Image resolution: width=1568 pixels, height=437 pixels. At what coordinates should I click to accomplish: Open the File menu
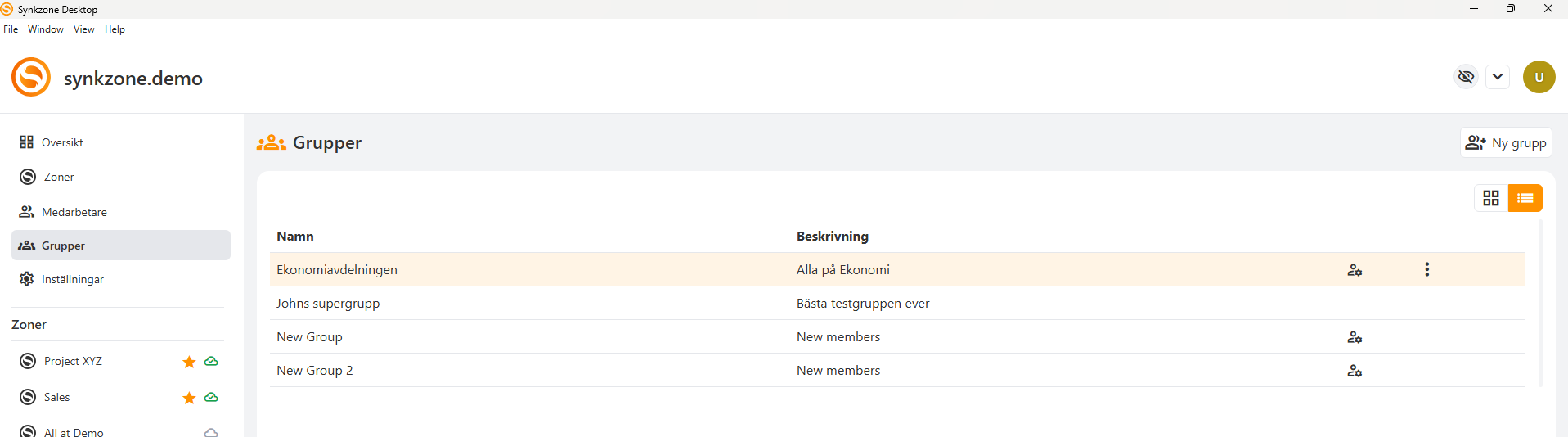pyautogui.click(x=11, y=29)
